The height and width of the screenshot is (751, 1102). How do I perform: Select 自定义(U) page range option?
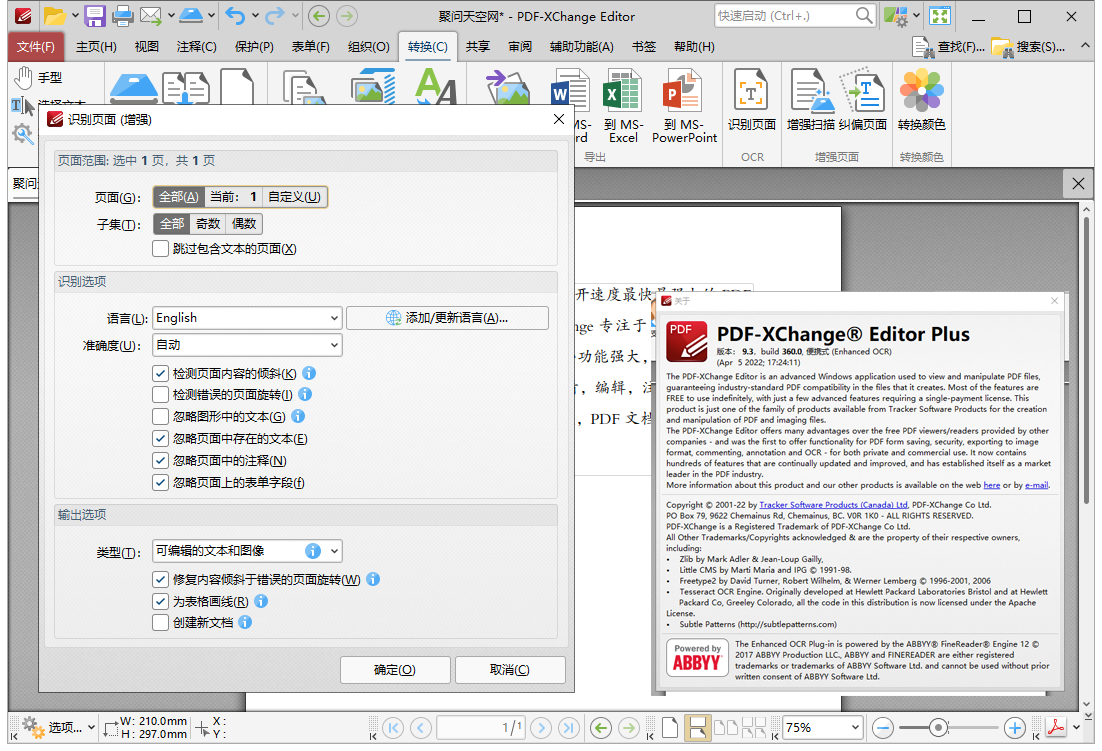coord(294,197)
